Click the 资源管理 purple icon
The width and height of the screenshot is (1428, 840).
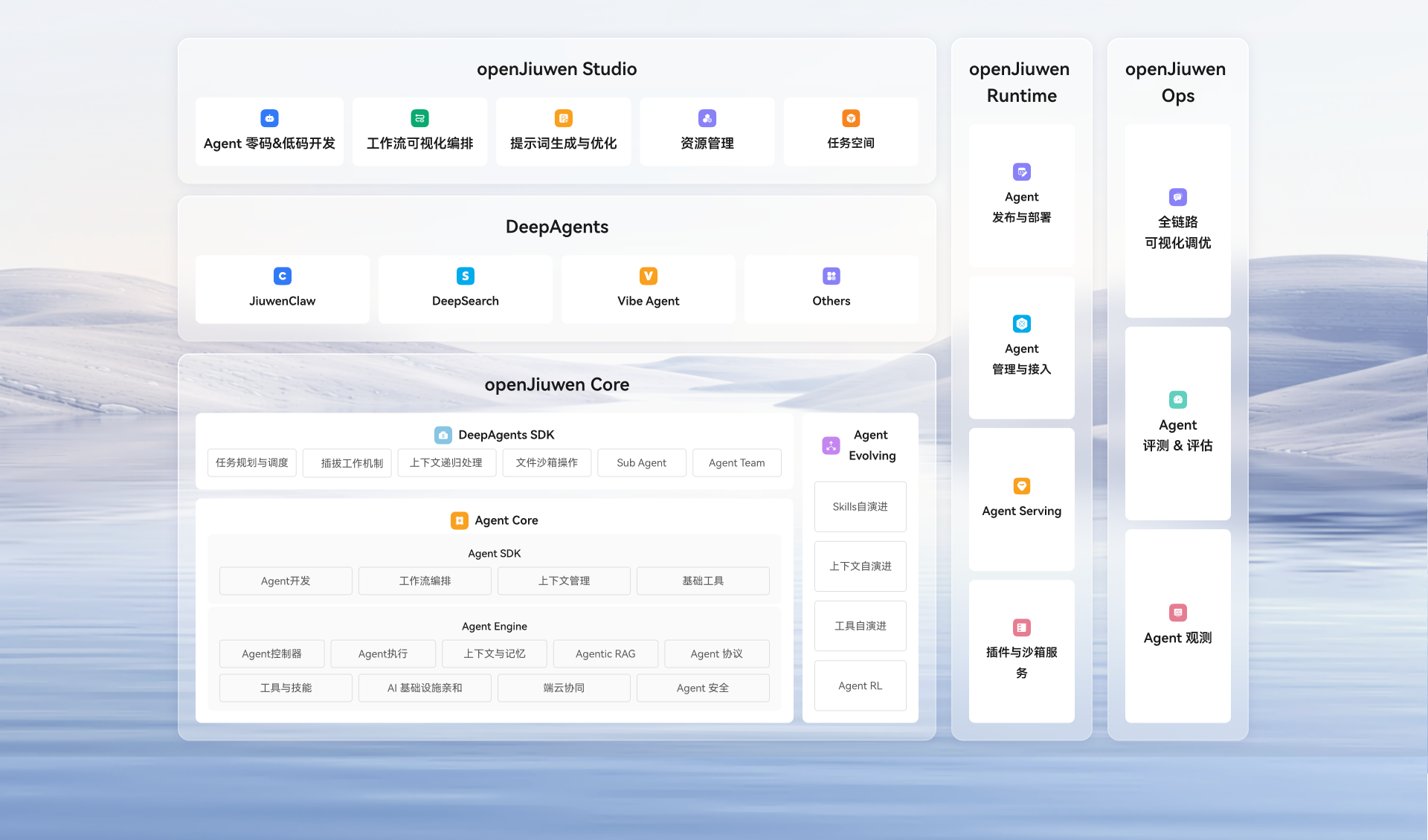pyautogui.click(x=707, y=118)
